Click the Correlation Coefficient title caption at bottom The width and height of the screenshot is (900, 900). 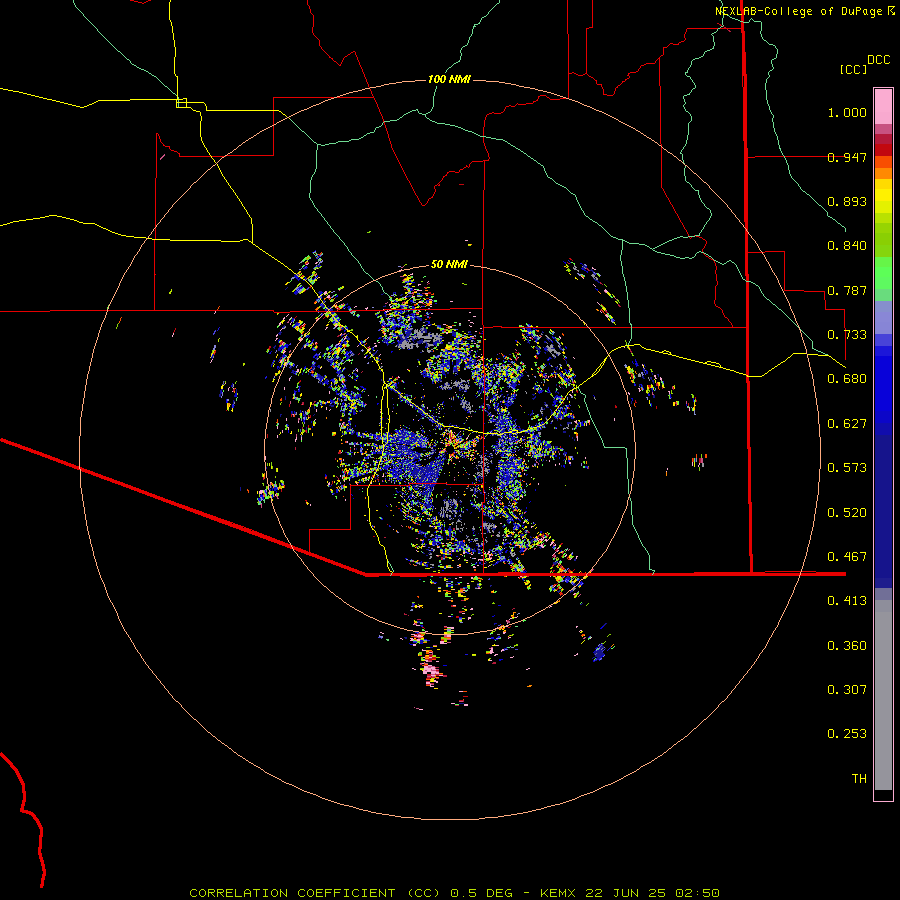point(454,893)
